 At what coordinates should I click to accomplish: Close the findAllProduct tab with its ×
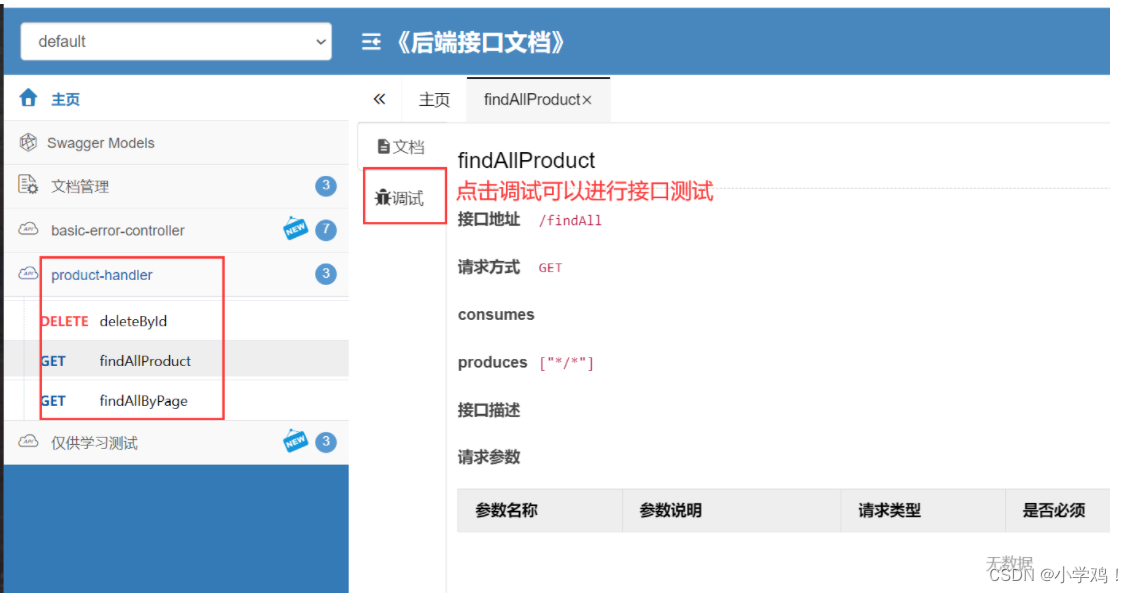(x=588, y=99)
